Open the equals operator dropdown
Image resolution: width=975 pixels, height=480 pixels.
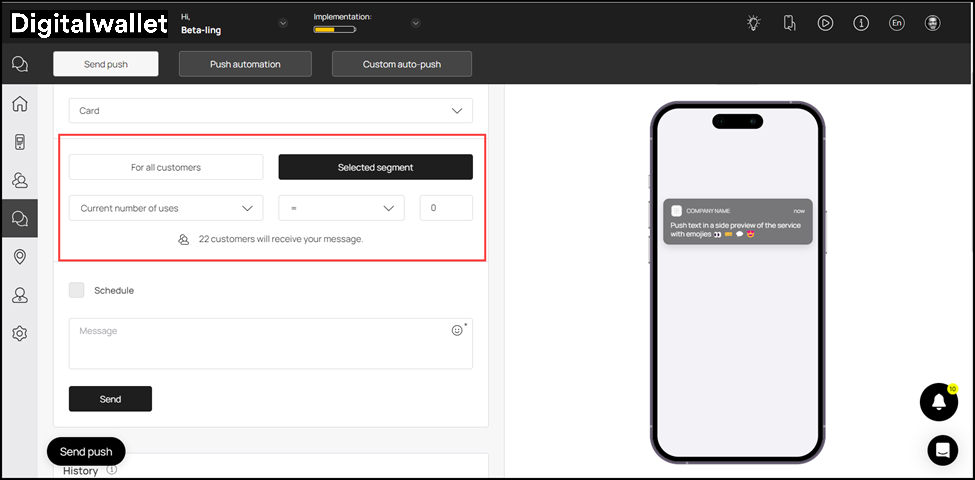click(x=341, y=208)
